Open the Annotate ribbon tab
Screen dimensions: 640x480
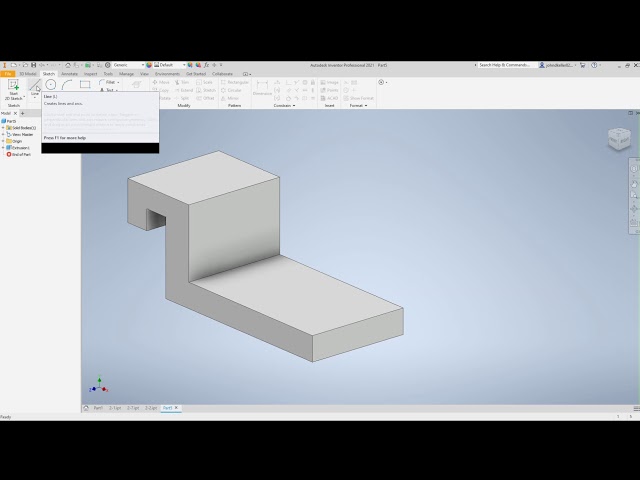[69, 74]
